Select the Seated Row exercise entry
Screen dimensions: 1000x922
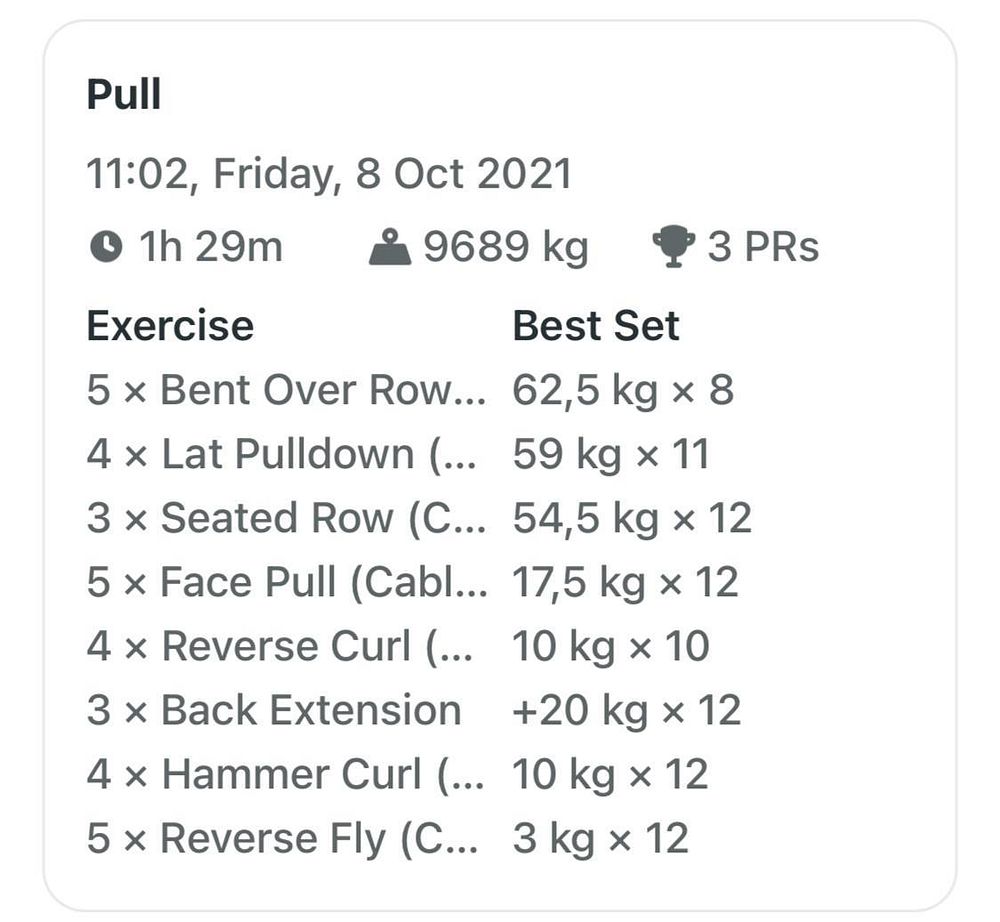tap(286, 518)
